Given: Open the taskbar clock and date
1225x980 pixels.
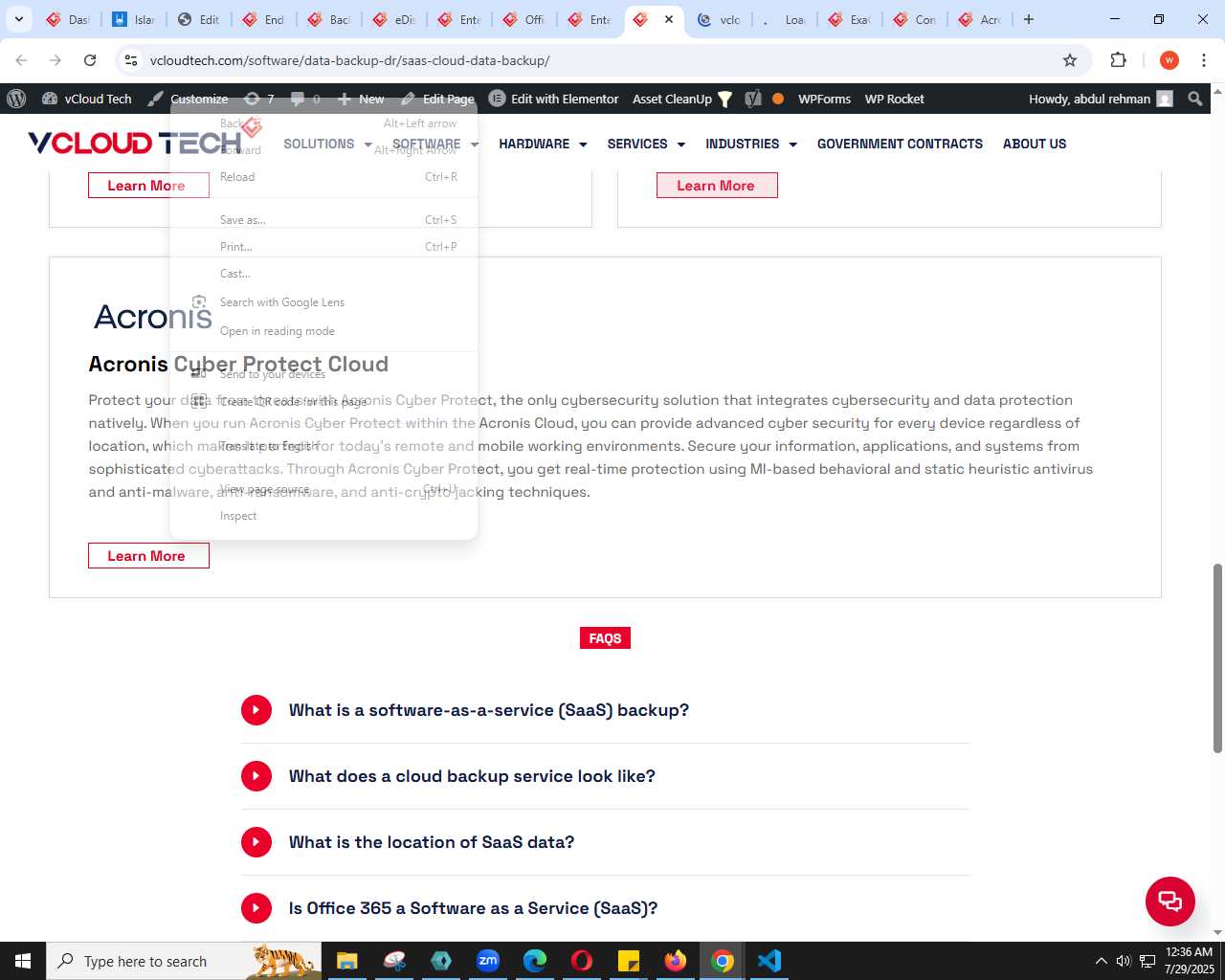Looking at the screenshot, I should pos(1190,961).
